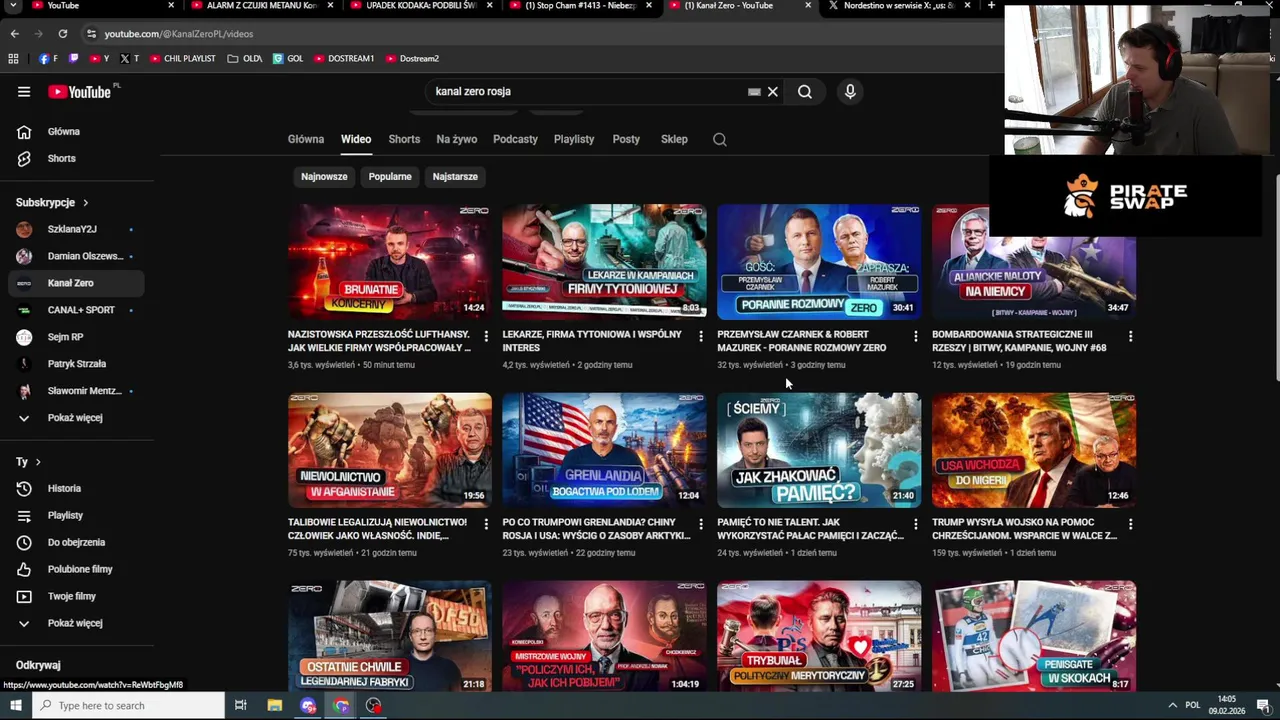
Task: Open the browser apps grid icon
Action: 13,58
